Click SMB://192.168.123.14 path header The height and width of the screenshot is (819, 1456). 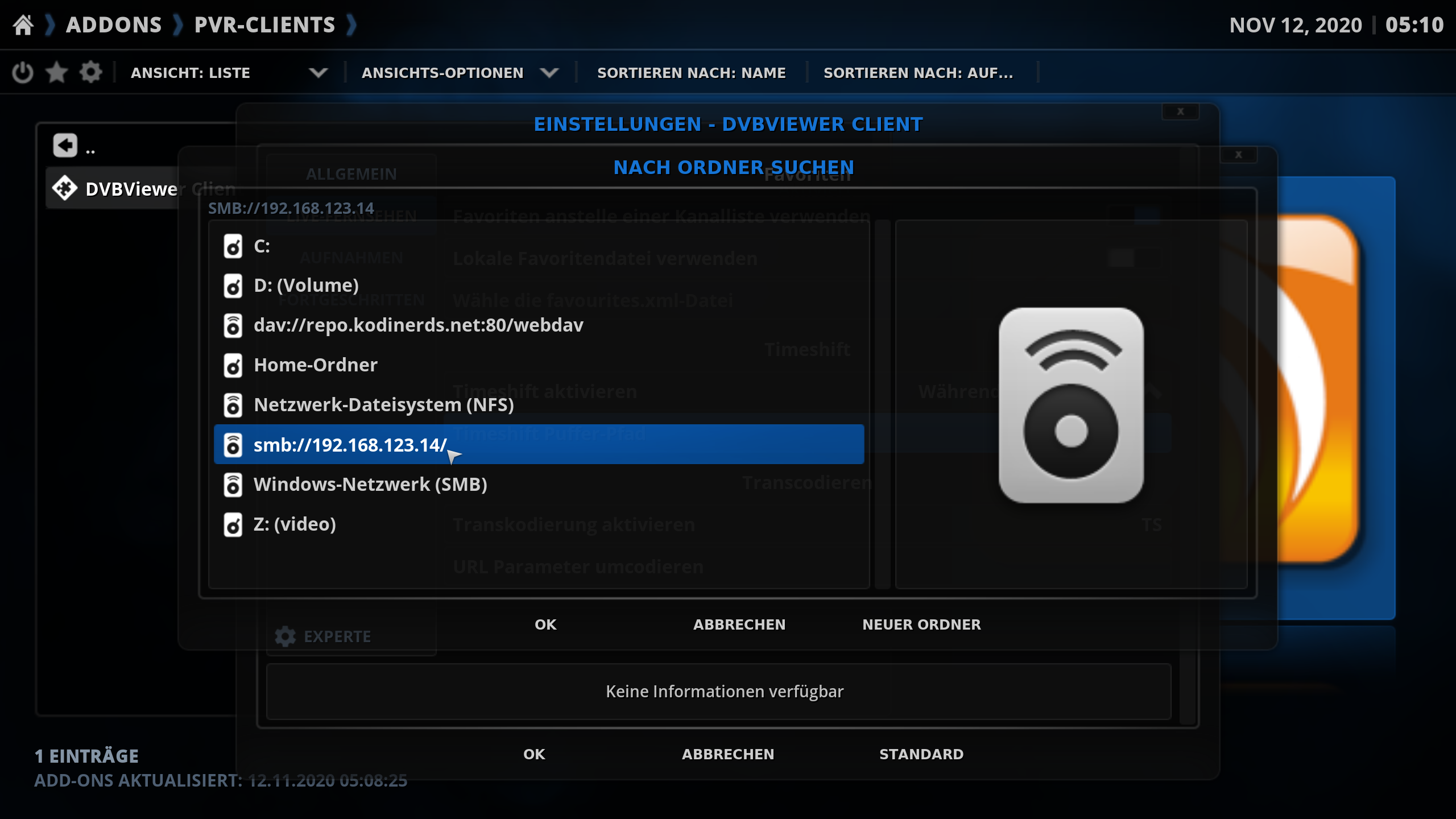[x=291, y=208]
